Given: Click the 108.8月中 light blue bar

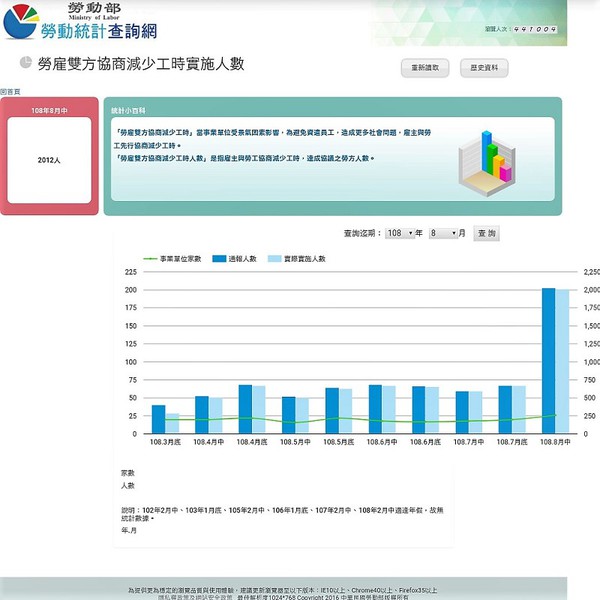Looking at the screenshot, I should 562,360.
